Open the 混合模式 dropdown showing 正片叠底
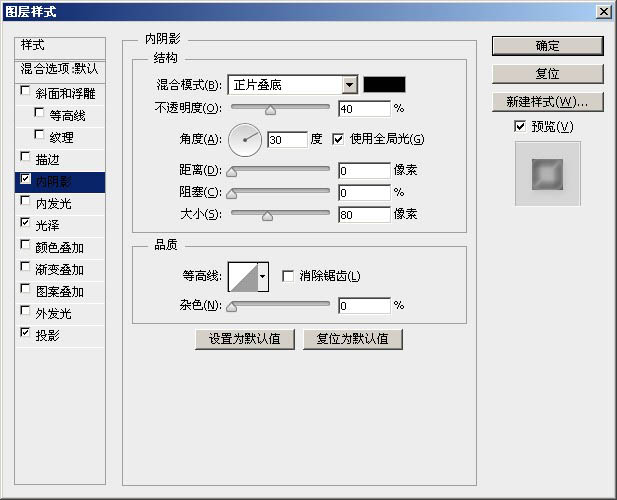Viewport: 617px width, 500px height. point(293,85)
